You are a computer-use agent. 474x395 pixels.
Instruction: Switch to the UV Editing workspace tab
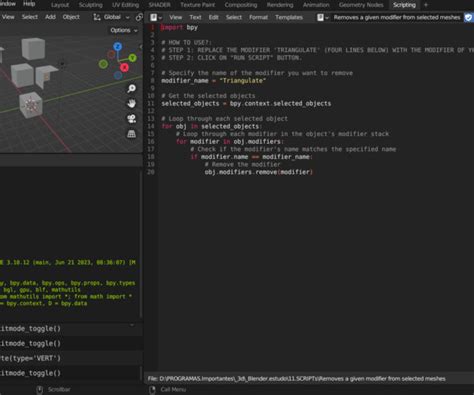coord(125,5)
